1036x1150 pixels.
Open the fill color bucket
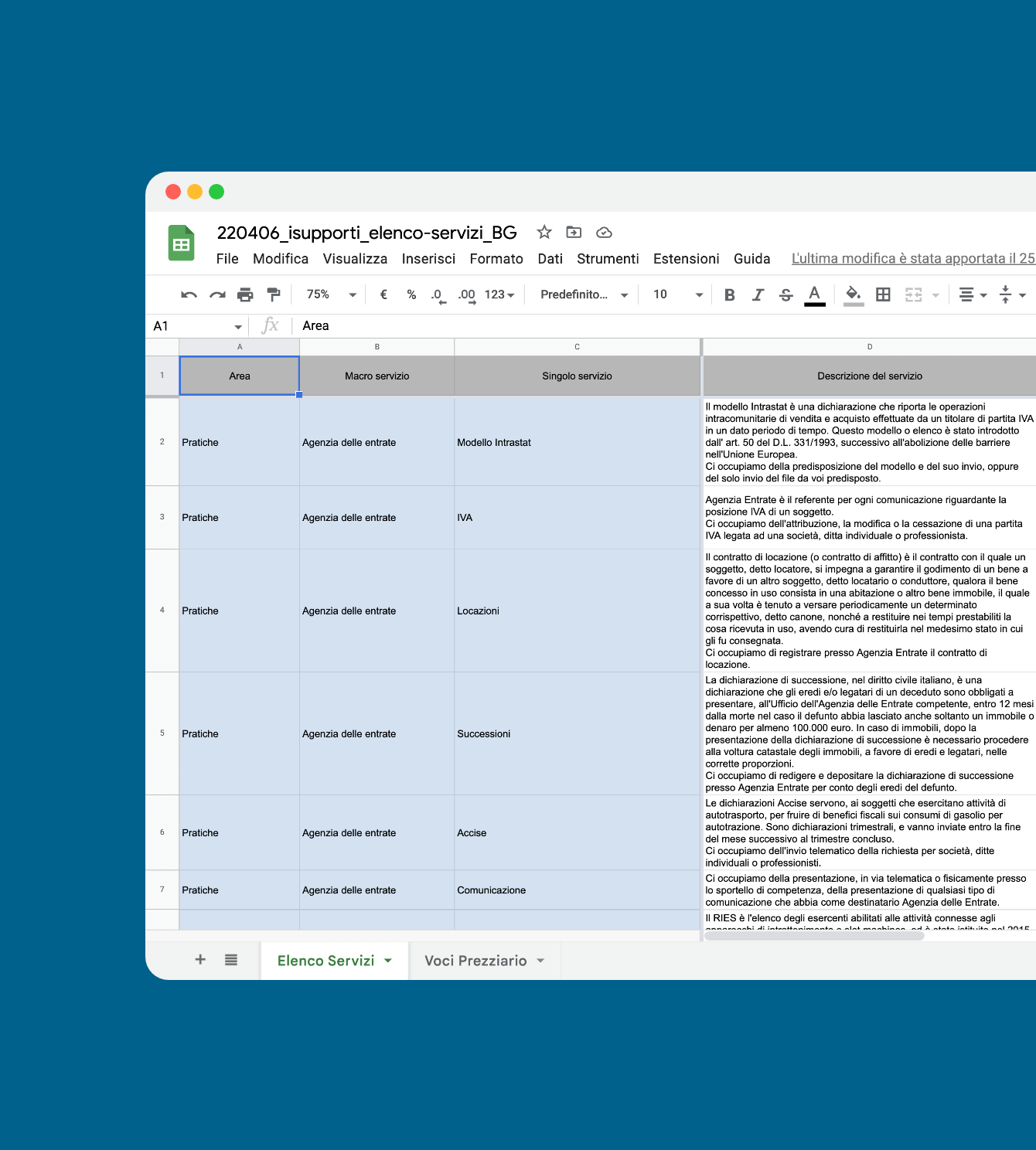[854, 295]
